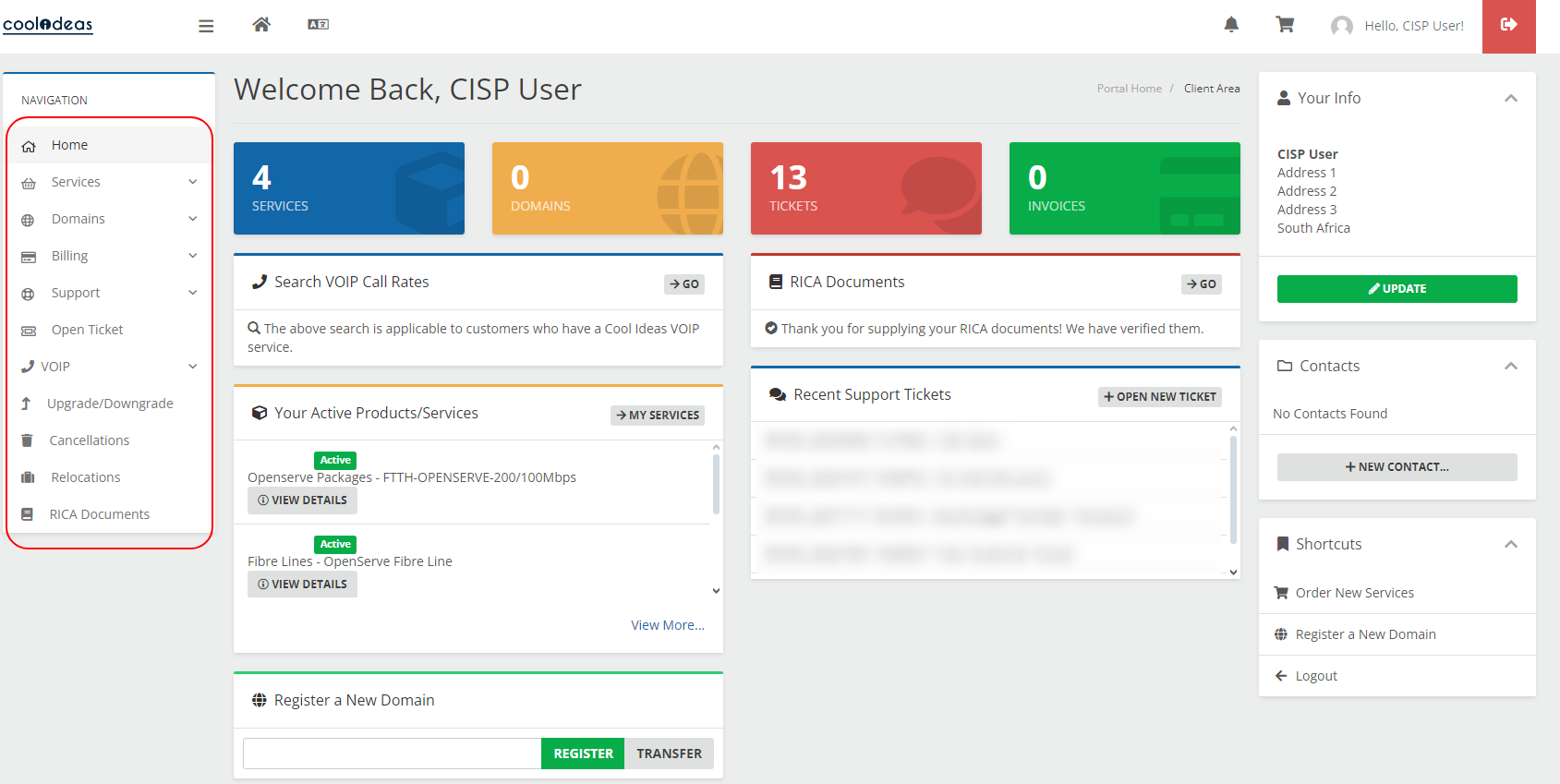This screenshot has width=1560, height=784.
Task: Open Relocations menu item
Action: [x=110, y=477]
